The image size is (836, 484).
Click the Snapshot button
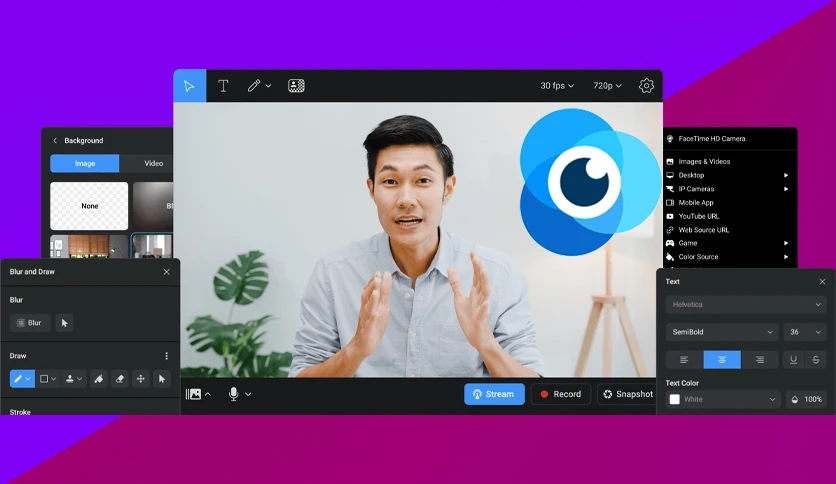(x=628, y=394)
